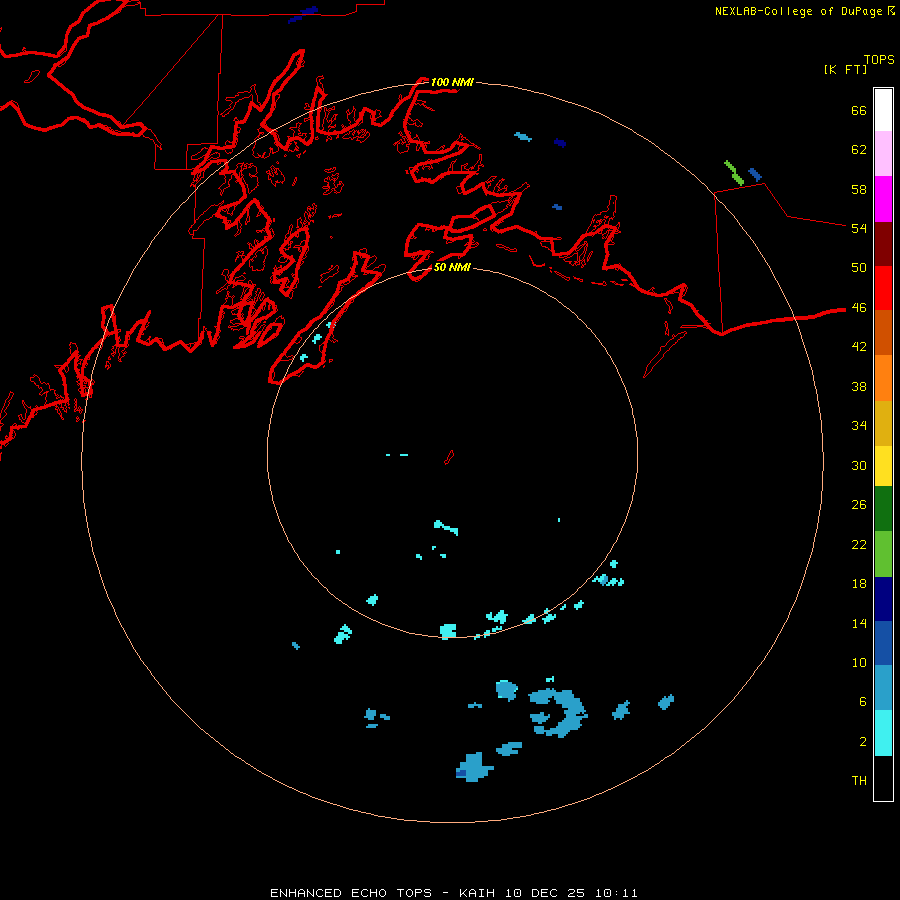Click the "100 NMI" range ring label
900x900 pixels.
click(x=452, y=82)
